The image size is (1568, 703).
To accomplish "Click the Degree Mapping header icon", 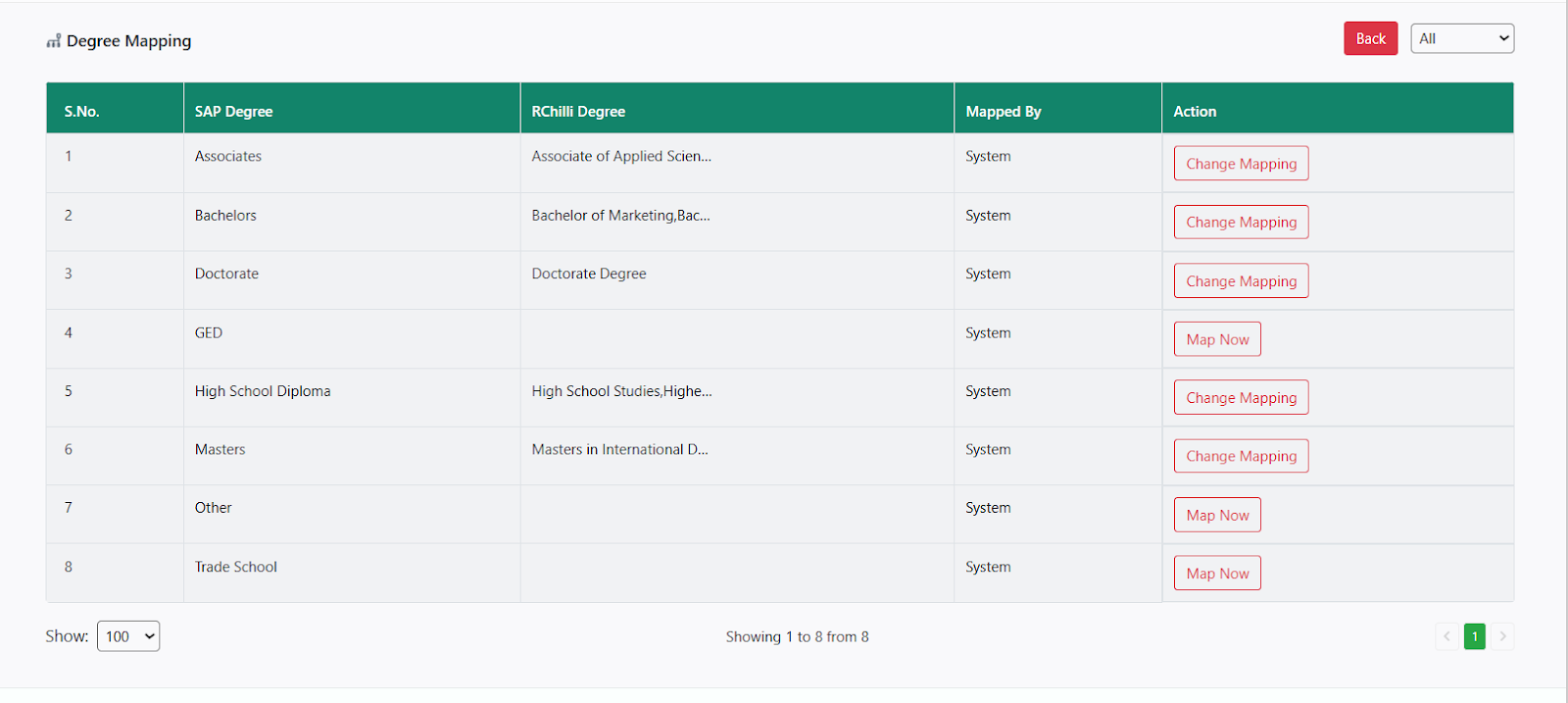I will 53,41.
